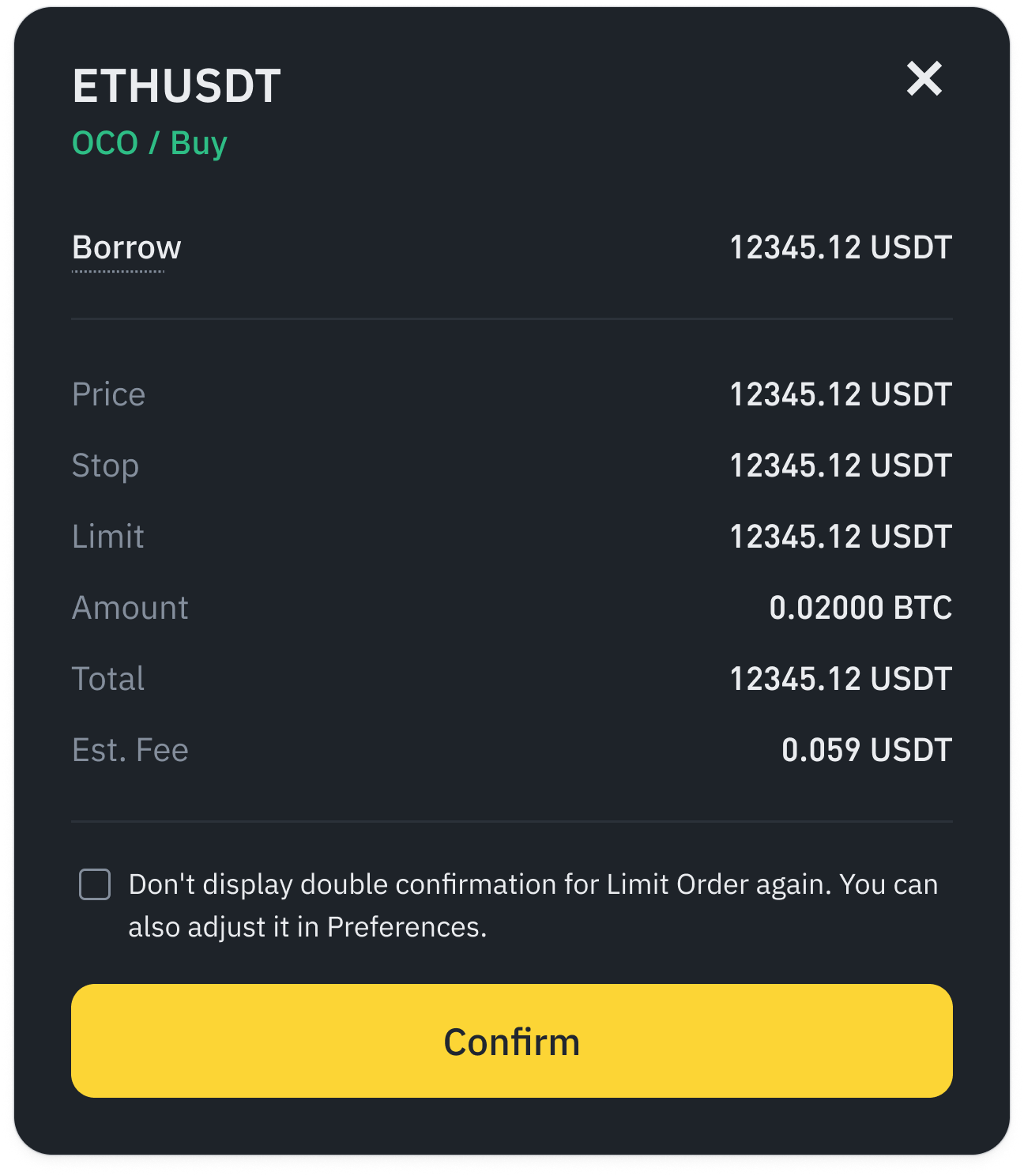
Task: Click the 0.059 USDT estimated fee value
Action: [x=866, y=750]
